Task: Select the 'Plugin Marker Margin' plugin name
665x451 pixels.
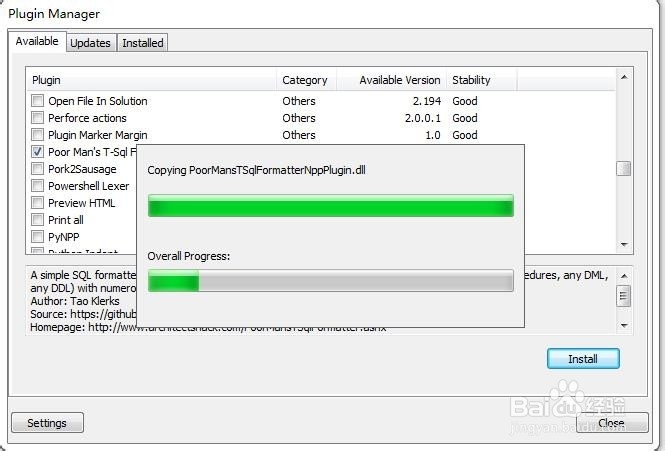Action: tap(98, 135)
